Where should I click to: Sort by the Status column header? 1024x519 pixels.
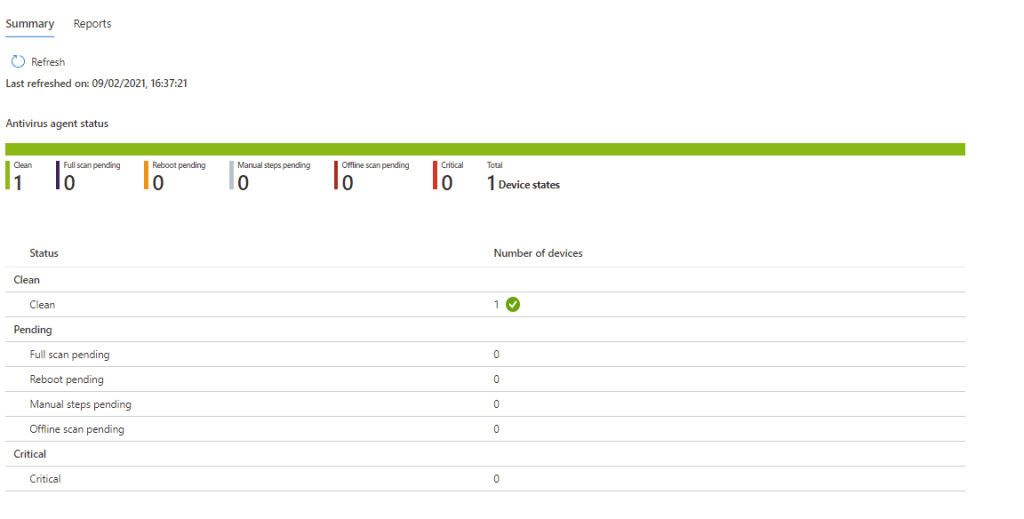(x=44, y=254)
